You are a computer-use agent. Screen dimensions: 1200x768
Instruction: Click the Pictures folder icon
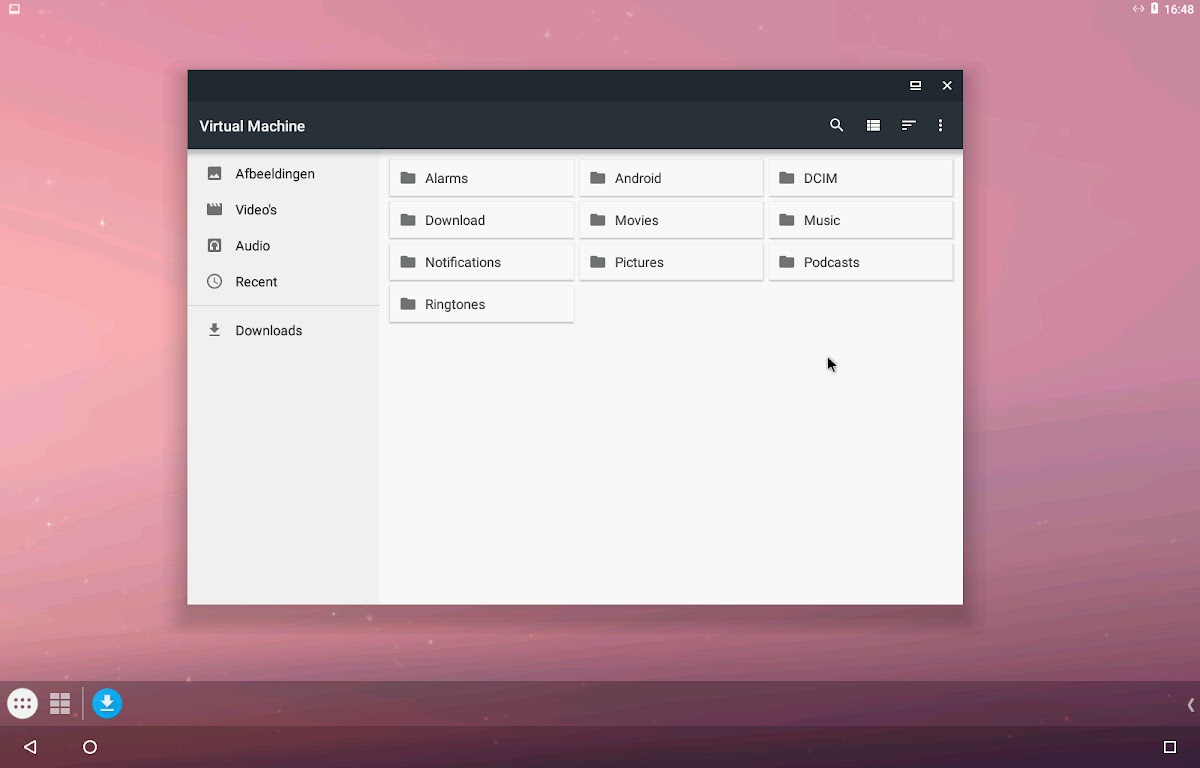click(x=598, y=262)
